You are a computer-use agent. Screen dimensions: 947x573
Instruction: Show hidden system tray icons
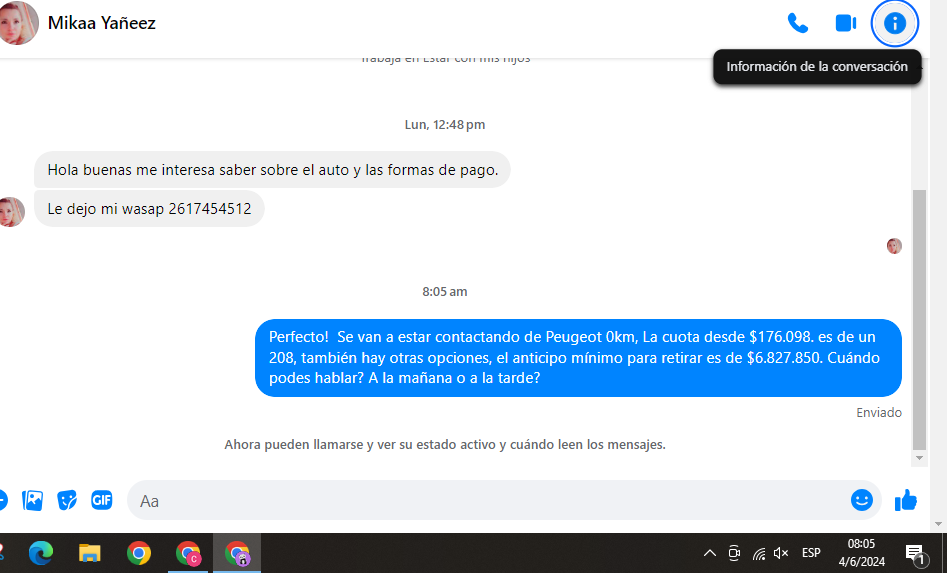tap(710, 553)
